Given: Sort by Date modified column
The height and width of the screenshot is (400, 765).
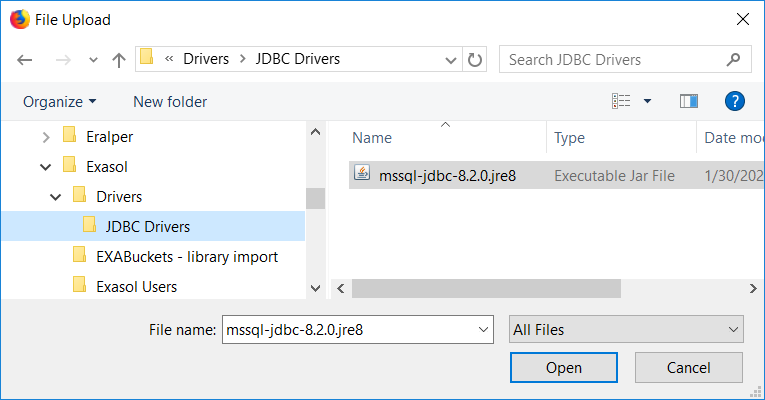Looking at the screenshot, I should (x=733, y=138).
